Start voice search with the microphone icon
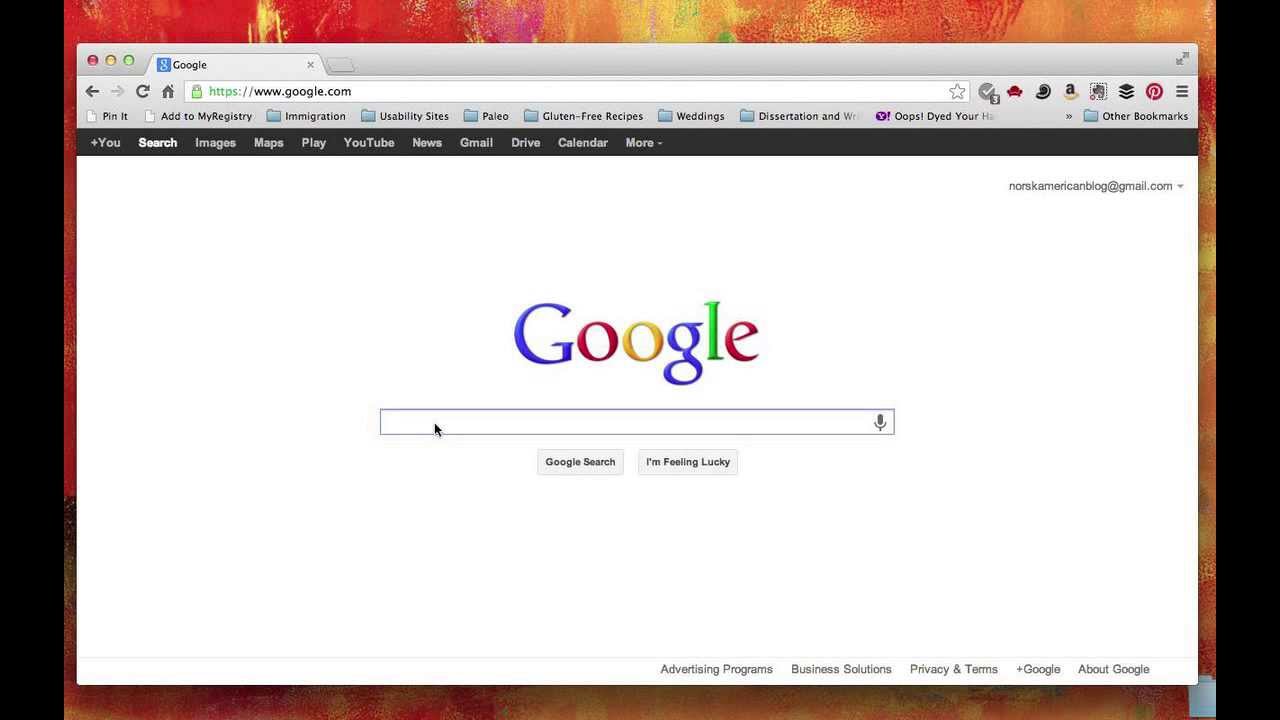The height and width of the screenshot is (720, 1280). pos(880,422)
